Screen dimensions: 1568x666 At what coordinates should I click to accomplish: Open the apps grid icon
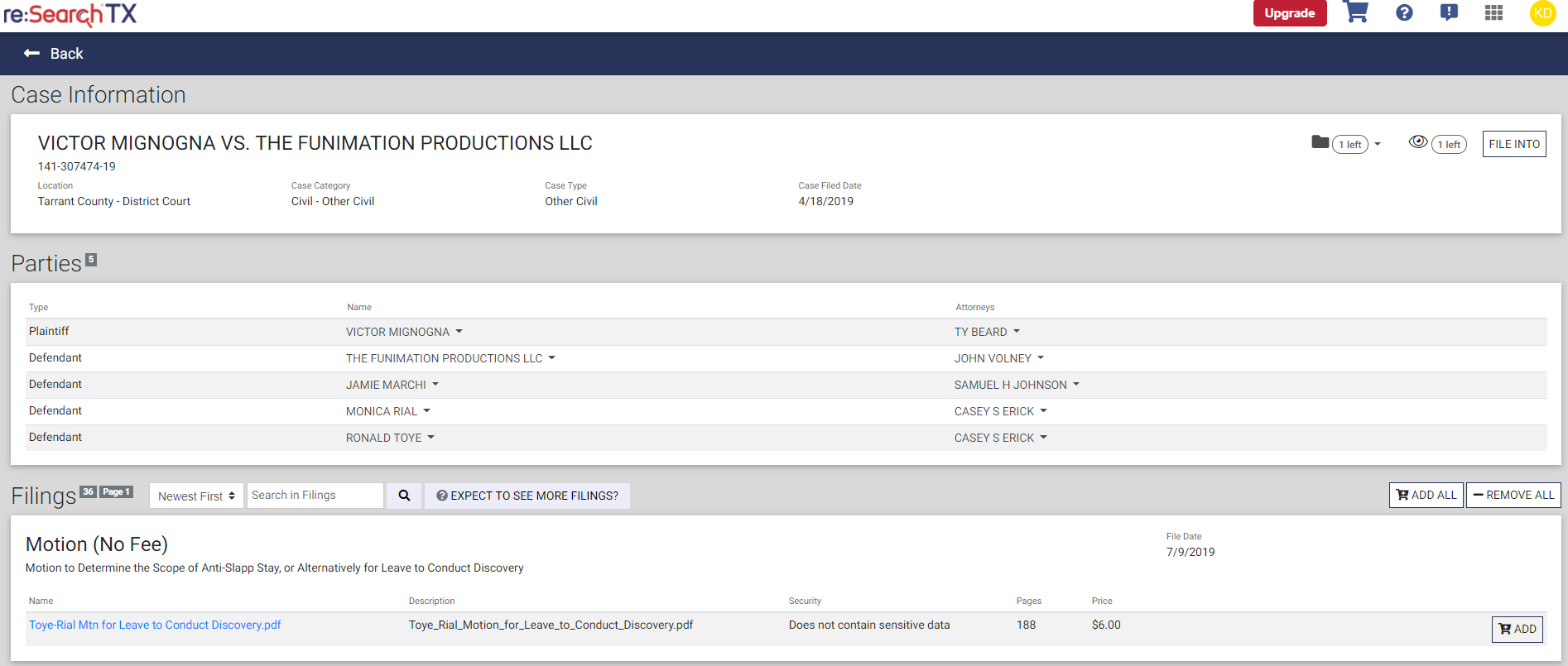pyautogui.click(x=1493, y=12)
